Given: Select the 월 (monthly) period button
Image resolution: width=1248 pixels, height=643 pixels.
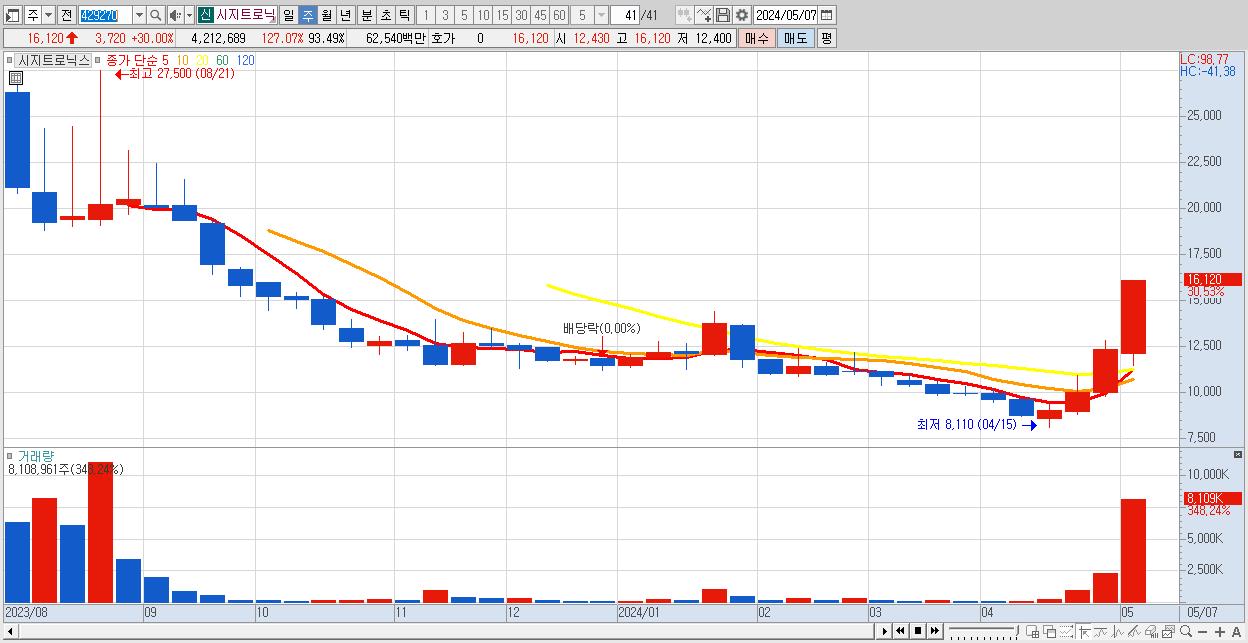Looking at the screenshot, I should point(326,15).
